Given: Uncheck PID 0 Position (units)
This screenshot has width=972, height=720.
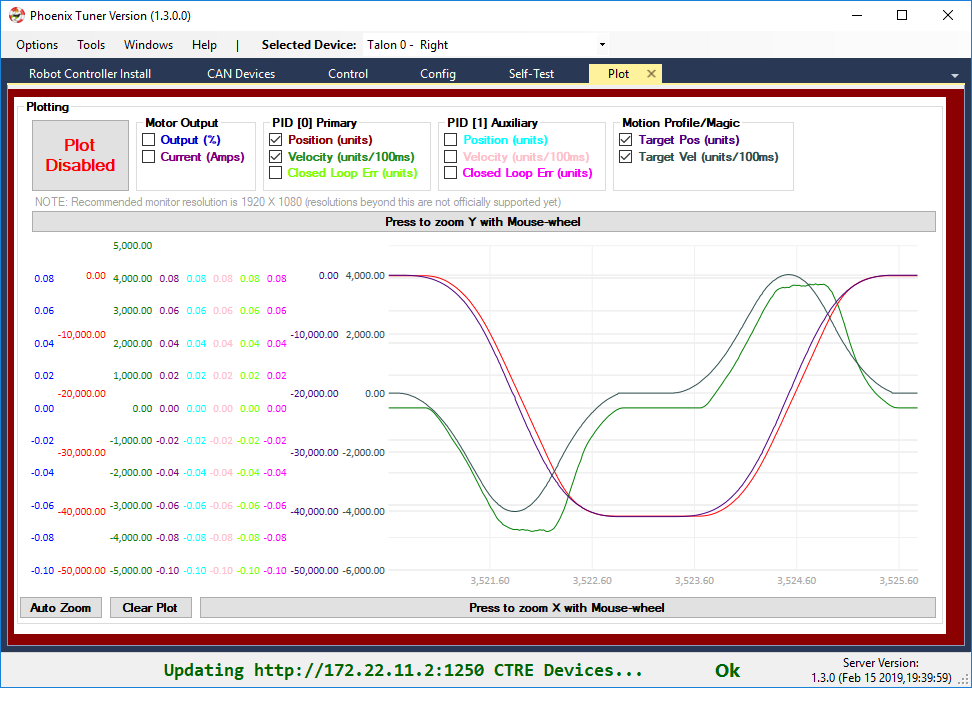Looking at the screenshot, I should click(276, 140).
